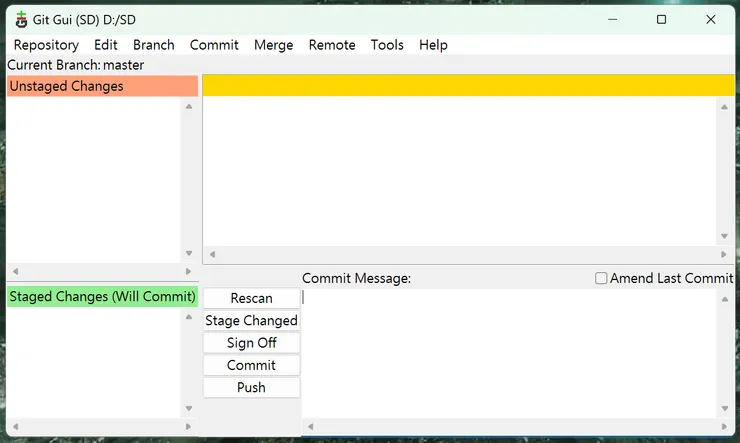Click up arrow of Staged Changes scrollbar
Viewport: 740px width, 443px height.
(189, 317)
